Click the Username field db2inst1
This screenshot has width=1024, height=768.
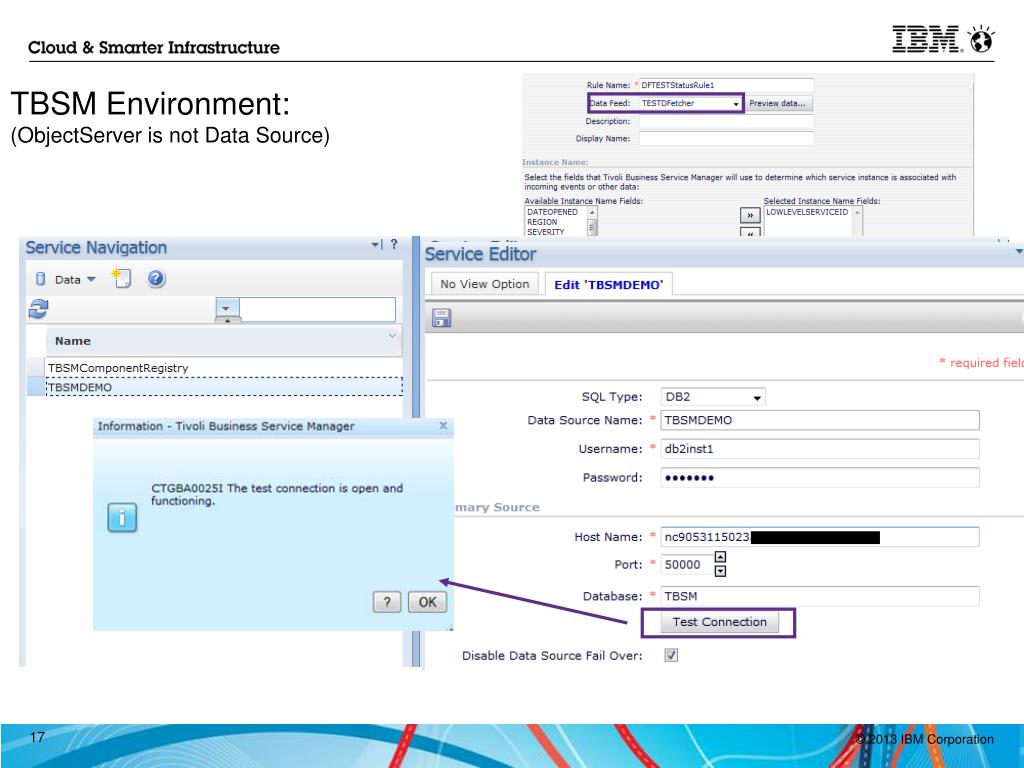pyautogui.click(x=820, y=449)
